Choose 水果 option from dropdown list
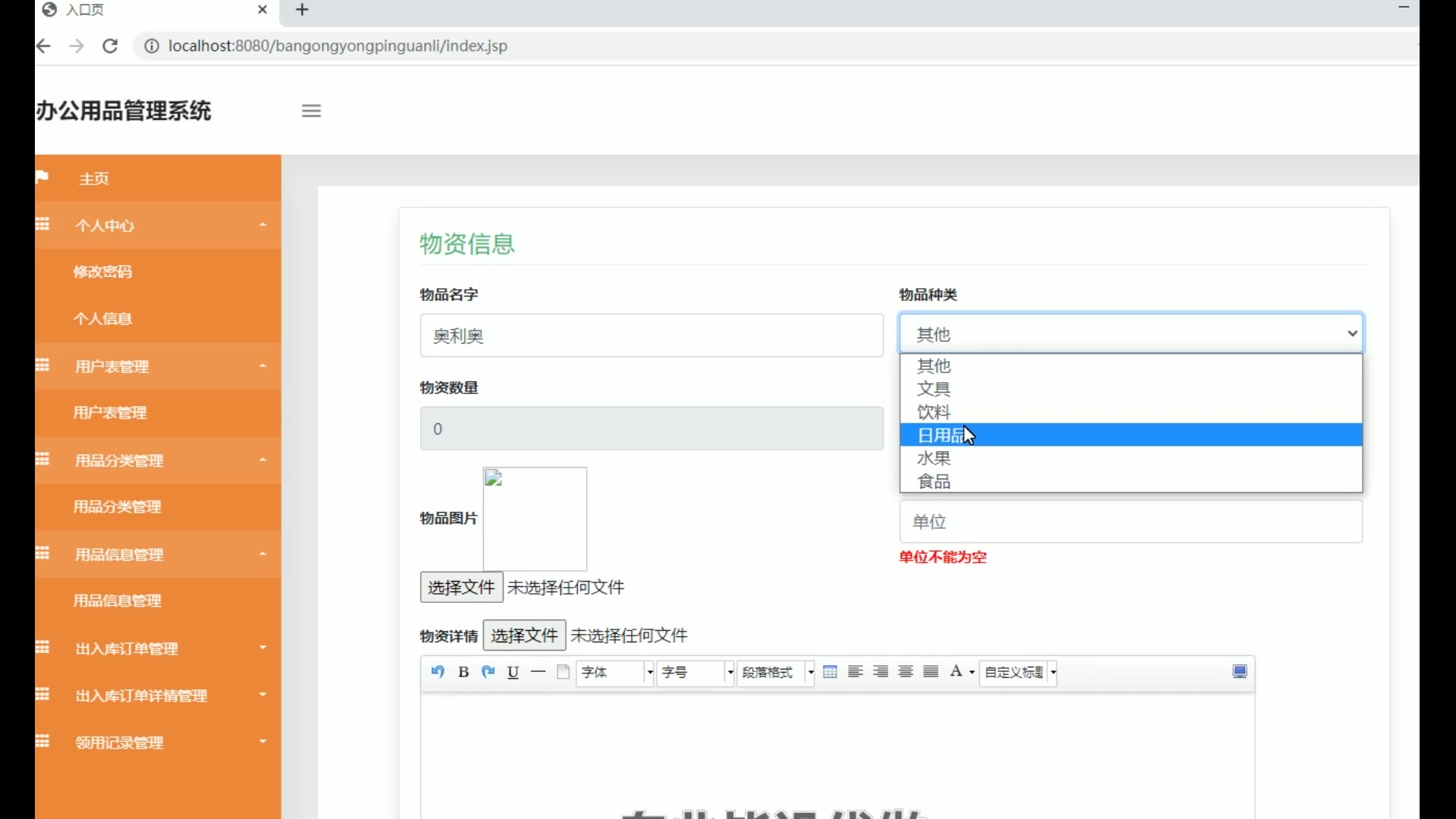Viewport: 1456px width, 819px height. pyautogui.click(x=934, y=458)
